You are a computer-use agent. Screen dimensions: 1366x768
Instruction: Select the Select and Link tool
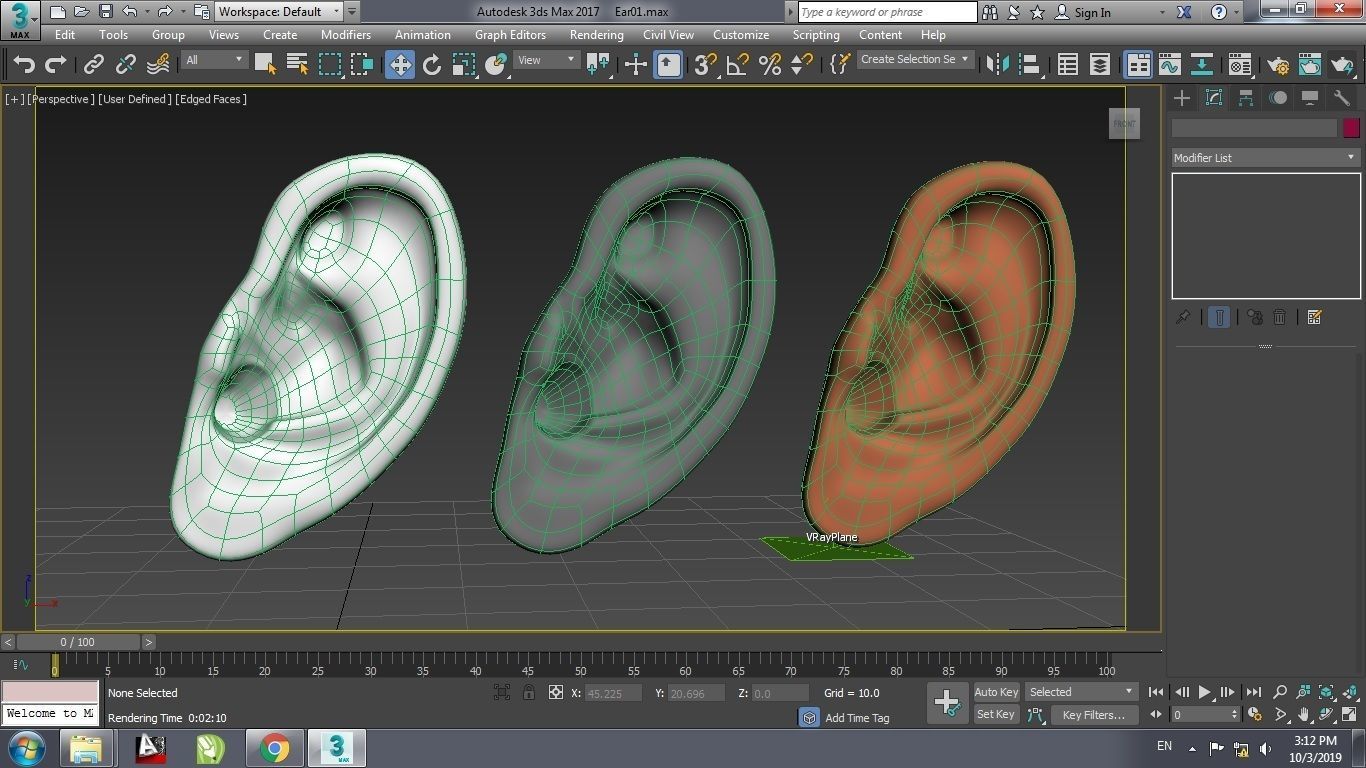(93, 65)
